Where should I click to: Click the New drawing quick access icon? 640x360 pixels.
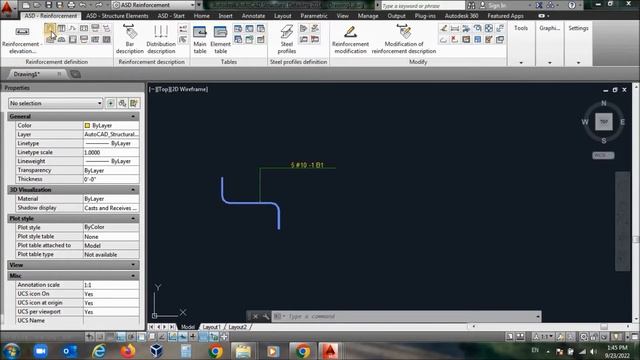point(26,5)
